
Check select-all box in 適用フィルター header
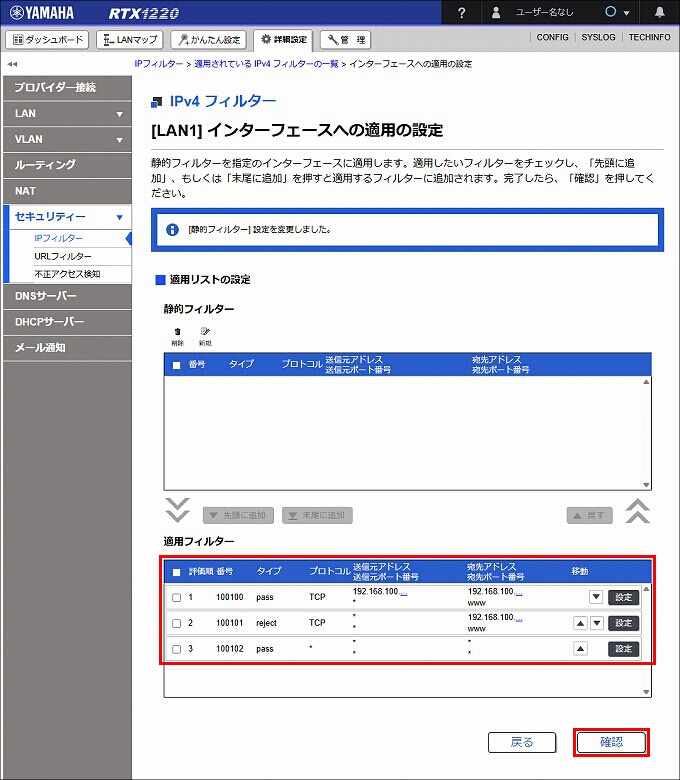pos(176,572)
